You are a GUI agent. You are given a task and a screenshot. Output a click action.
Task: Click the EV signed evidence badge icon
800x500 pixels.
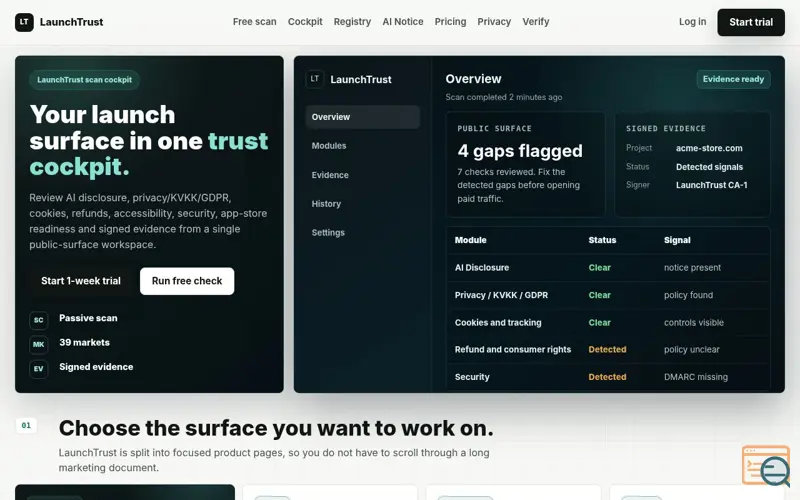click(38, 369)
